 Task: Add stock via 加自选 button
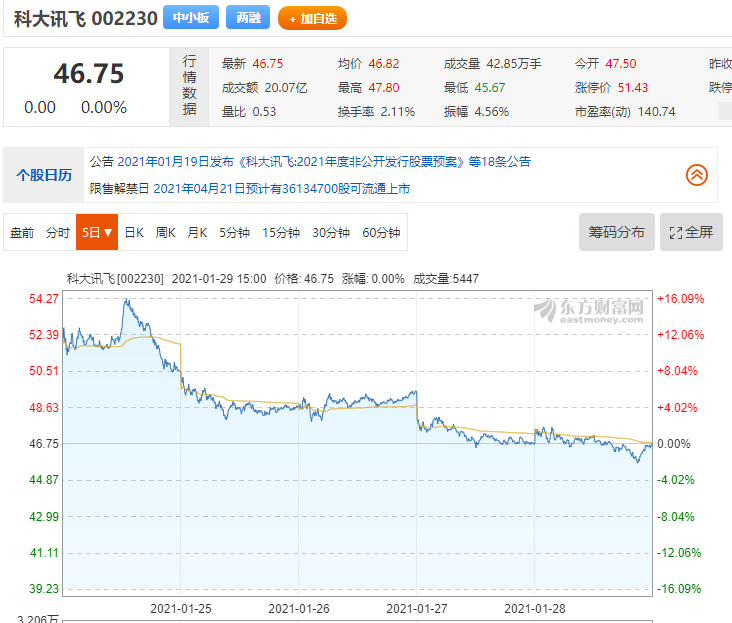[312, 18]
